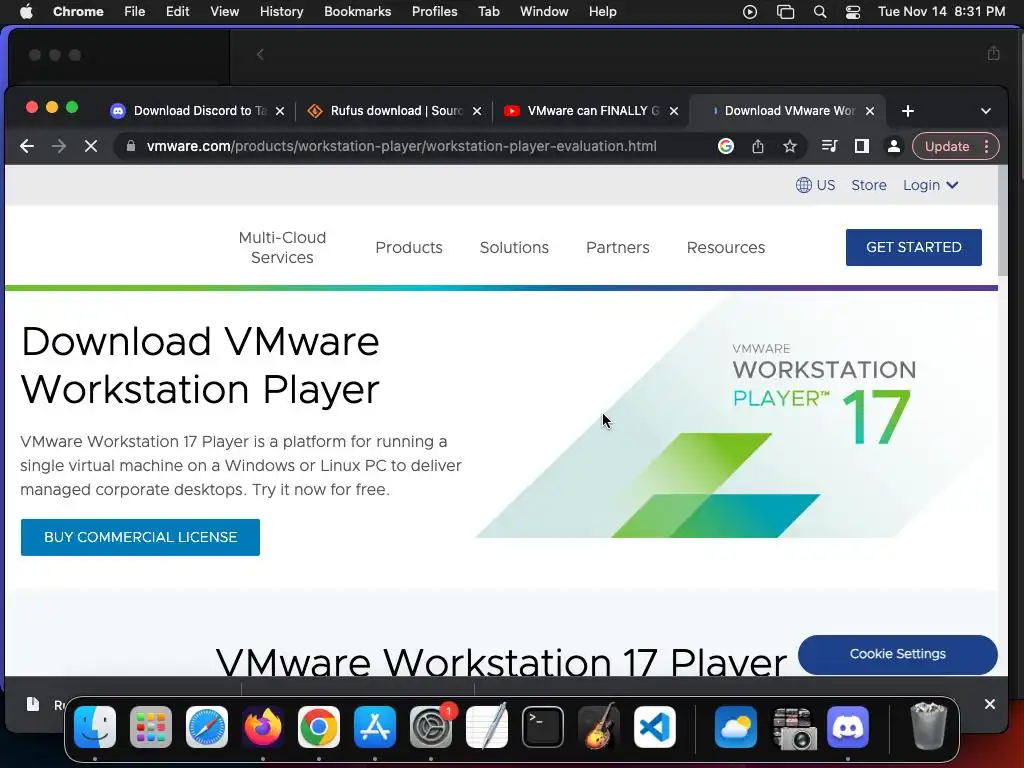Expand the tab search chevron in Chrome

(x=986, y=111)
